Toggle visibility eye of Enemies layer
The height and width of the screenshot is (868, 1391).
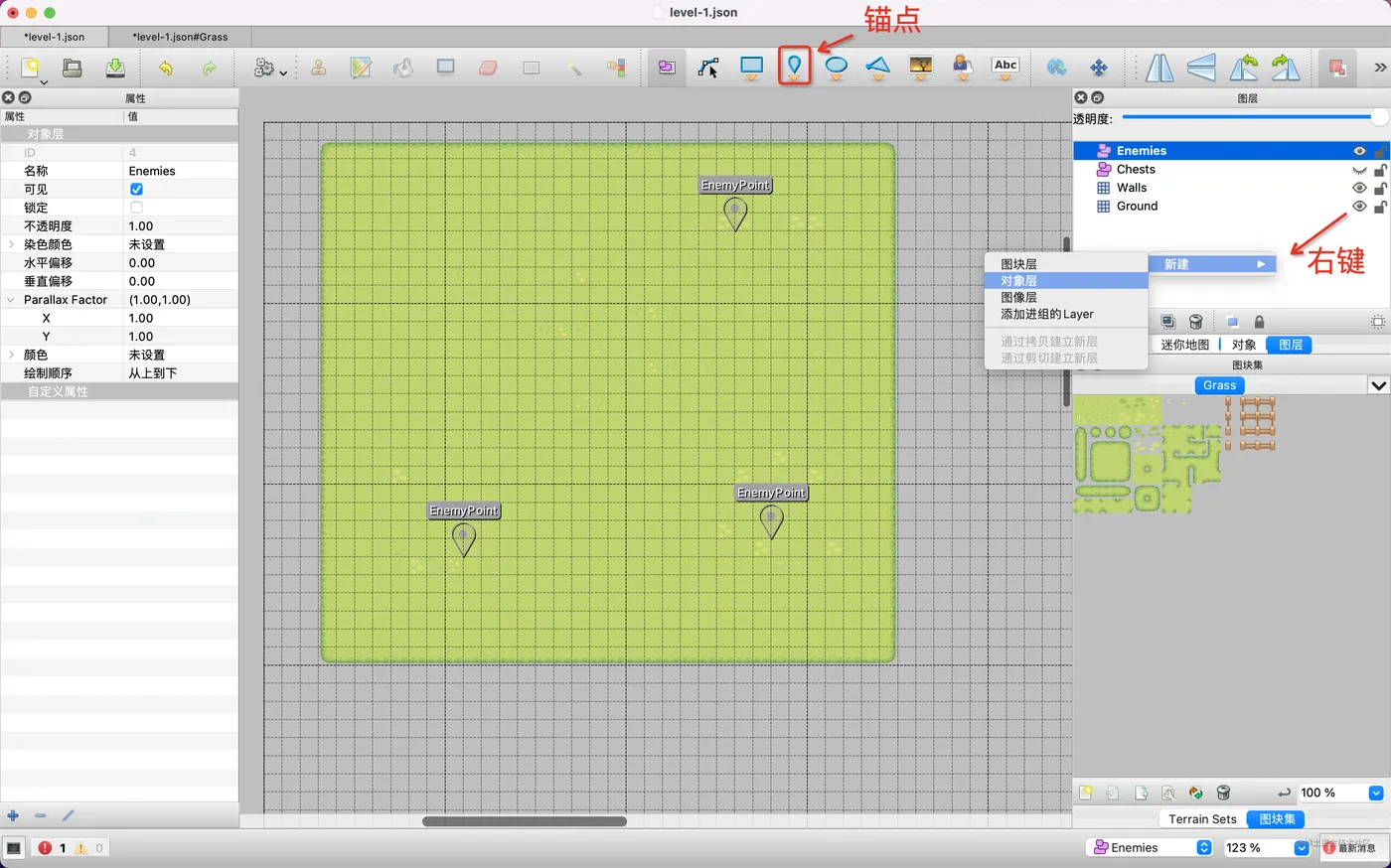1359,151
